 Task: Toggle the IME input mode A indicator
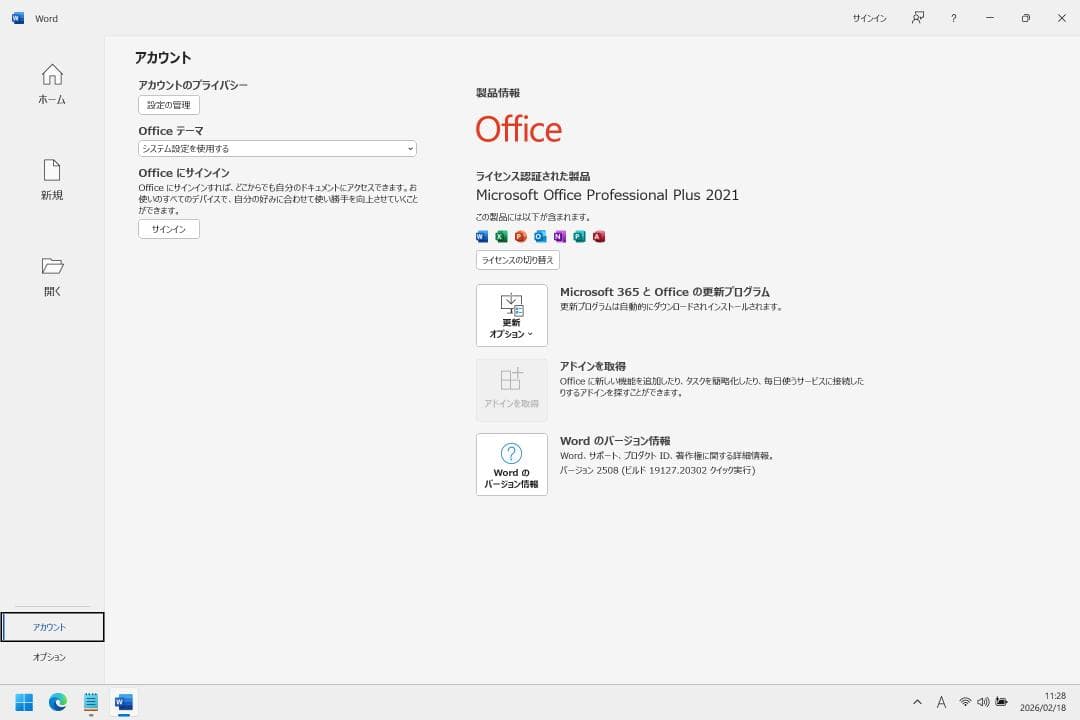click(x=941, y=702)
